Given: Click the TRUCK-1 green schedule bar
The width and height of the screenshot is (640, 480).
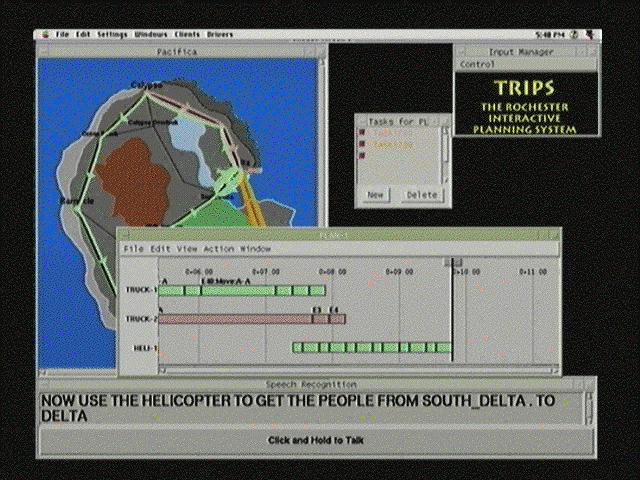Looking at the screenshot, I should click(x=242, y=291).
